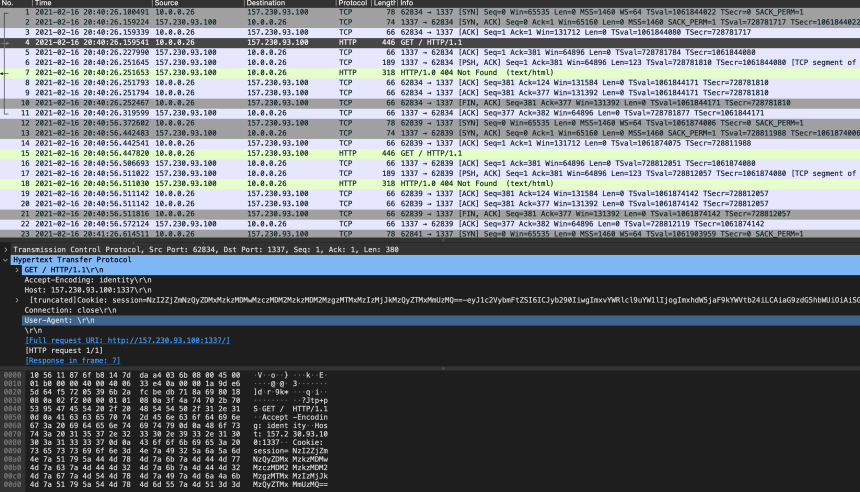The height and width of the screenshot is (492, 860).
Task: Jump to Response in frame: 7 link
Action: pyautogui.click(x=72, y=360)
